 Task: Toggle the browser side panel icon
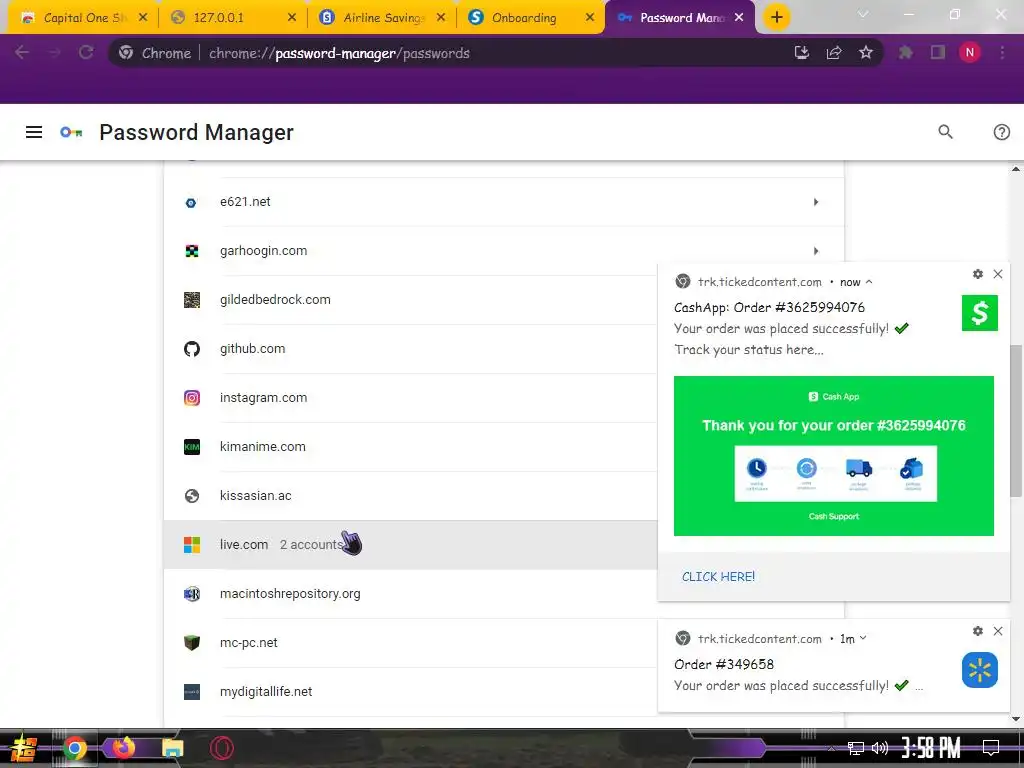[938, 52]
